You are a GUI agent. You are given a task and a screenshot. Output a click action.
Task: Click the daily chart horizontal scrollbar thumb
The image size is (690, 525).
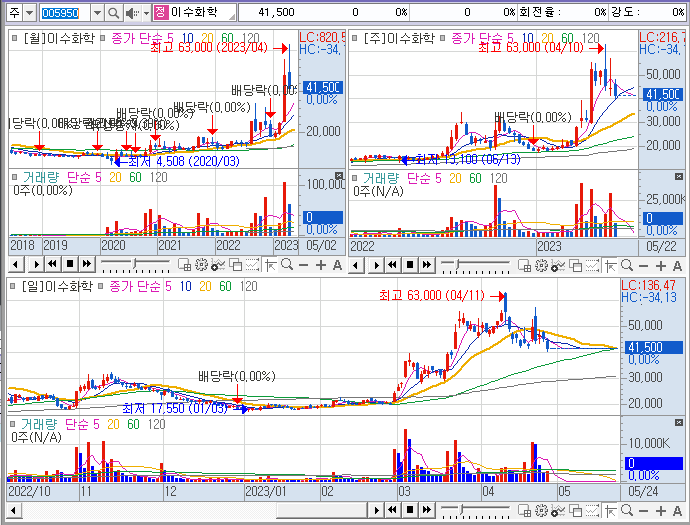point(322,510)
